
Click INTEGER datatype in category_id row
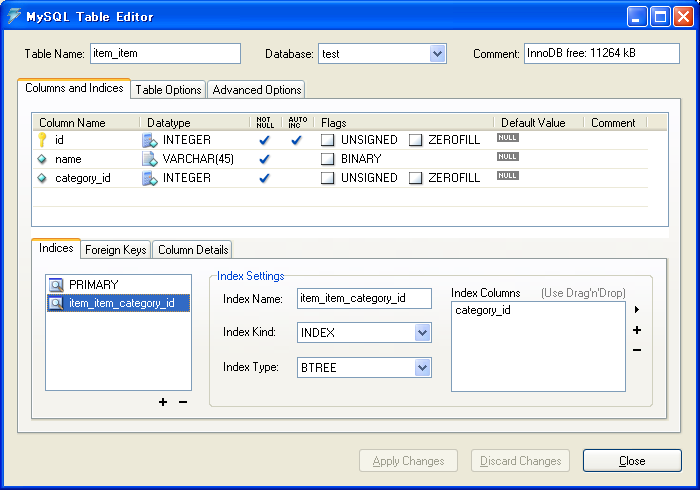[x=187, y=178]
